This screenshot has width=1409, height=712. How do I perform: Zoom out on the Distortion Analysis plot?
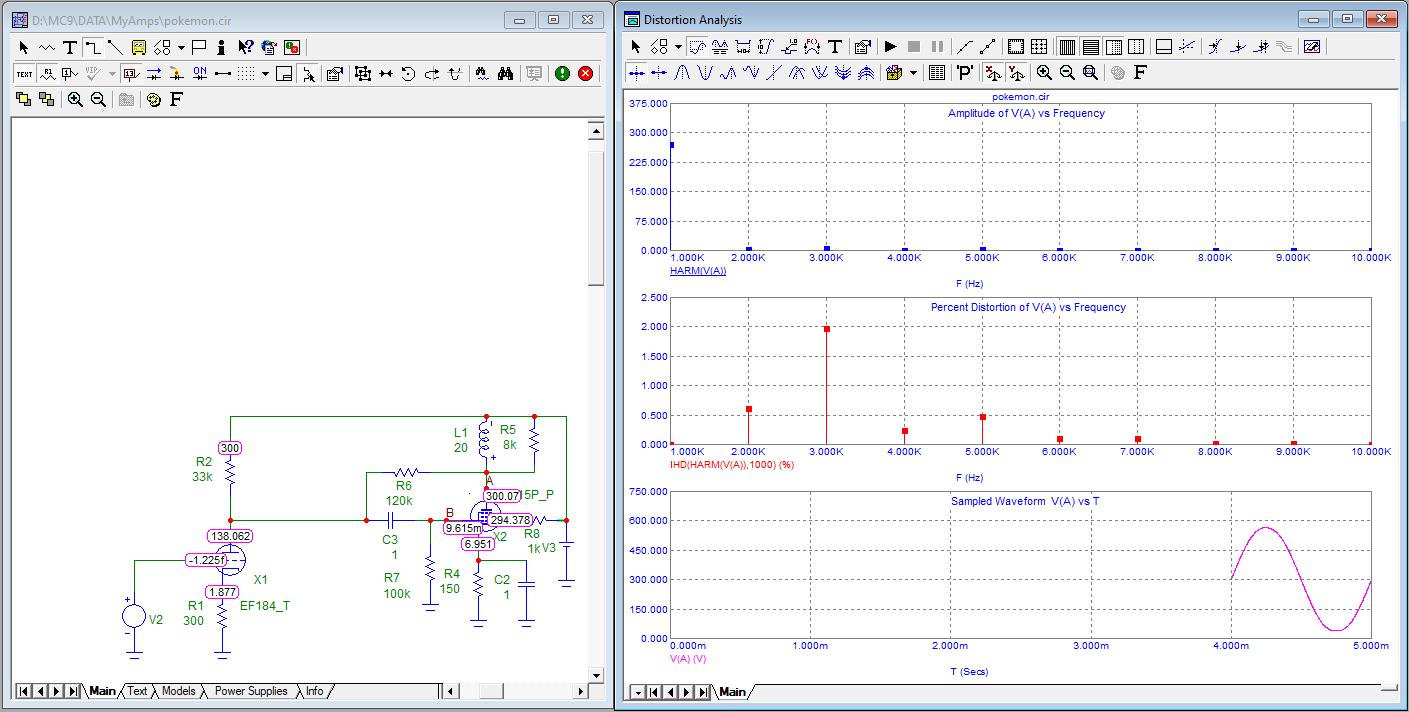(x=1067, y=72)
